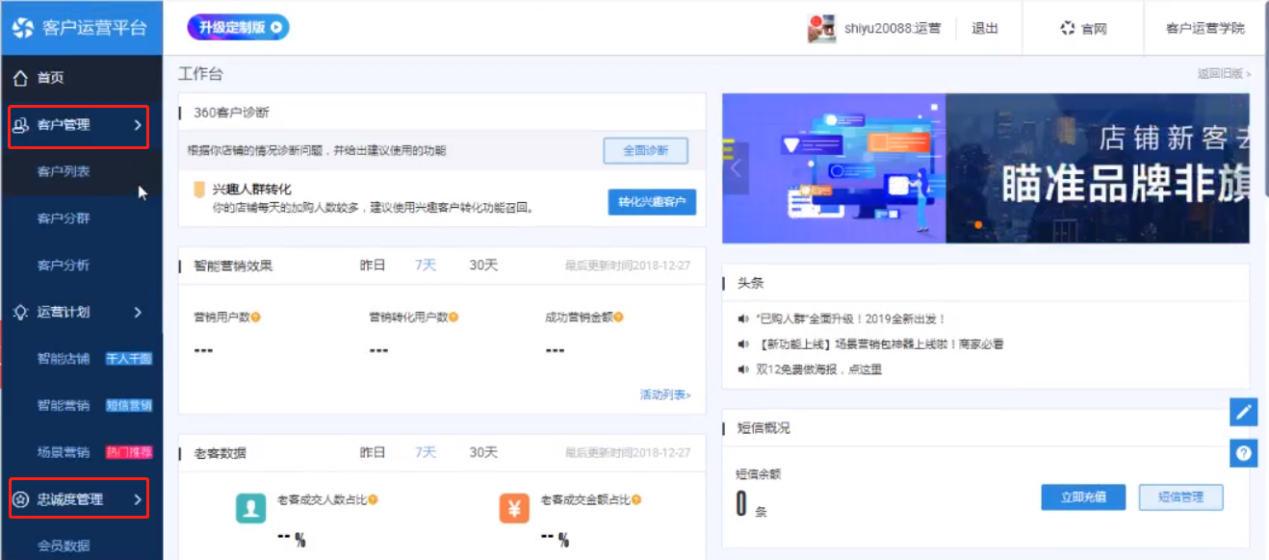
Task: Click the 全面诊断 button
Action: 645,151
